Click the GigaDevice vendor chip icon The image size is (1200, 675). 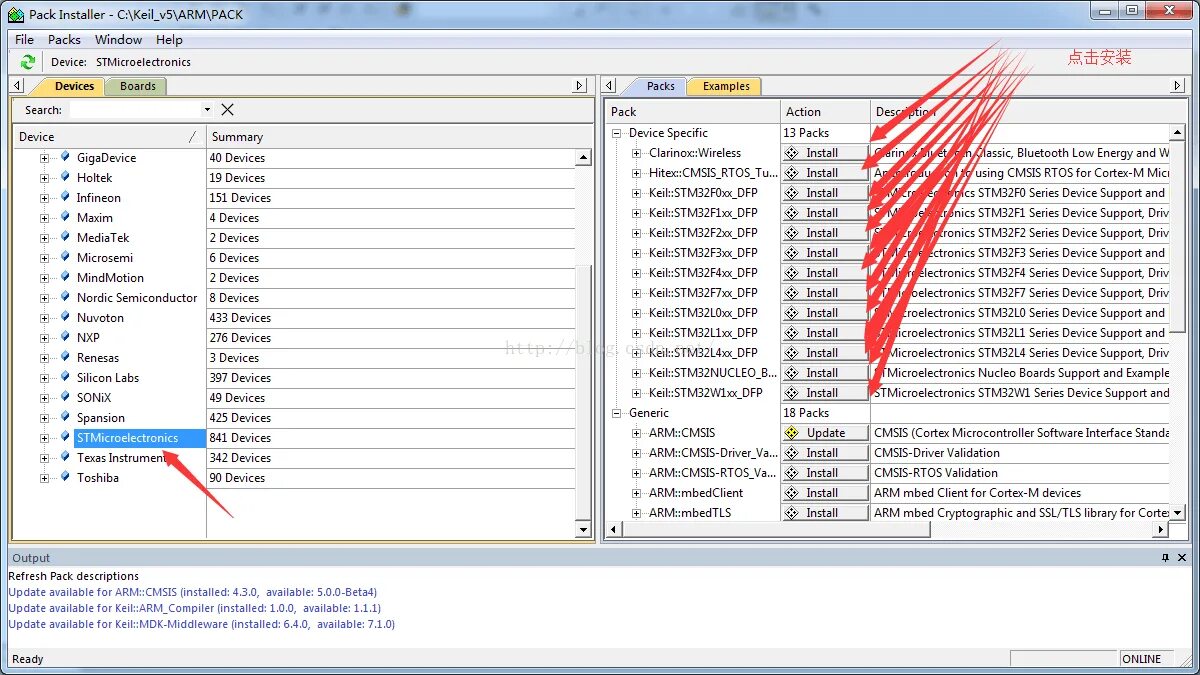[65, 157]
